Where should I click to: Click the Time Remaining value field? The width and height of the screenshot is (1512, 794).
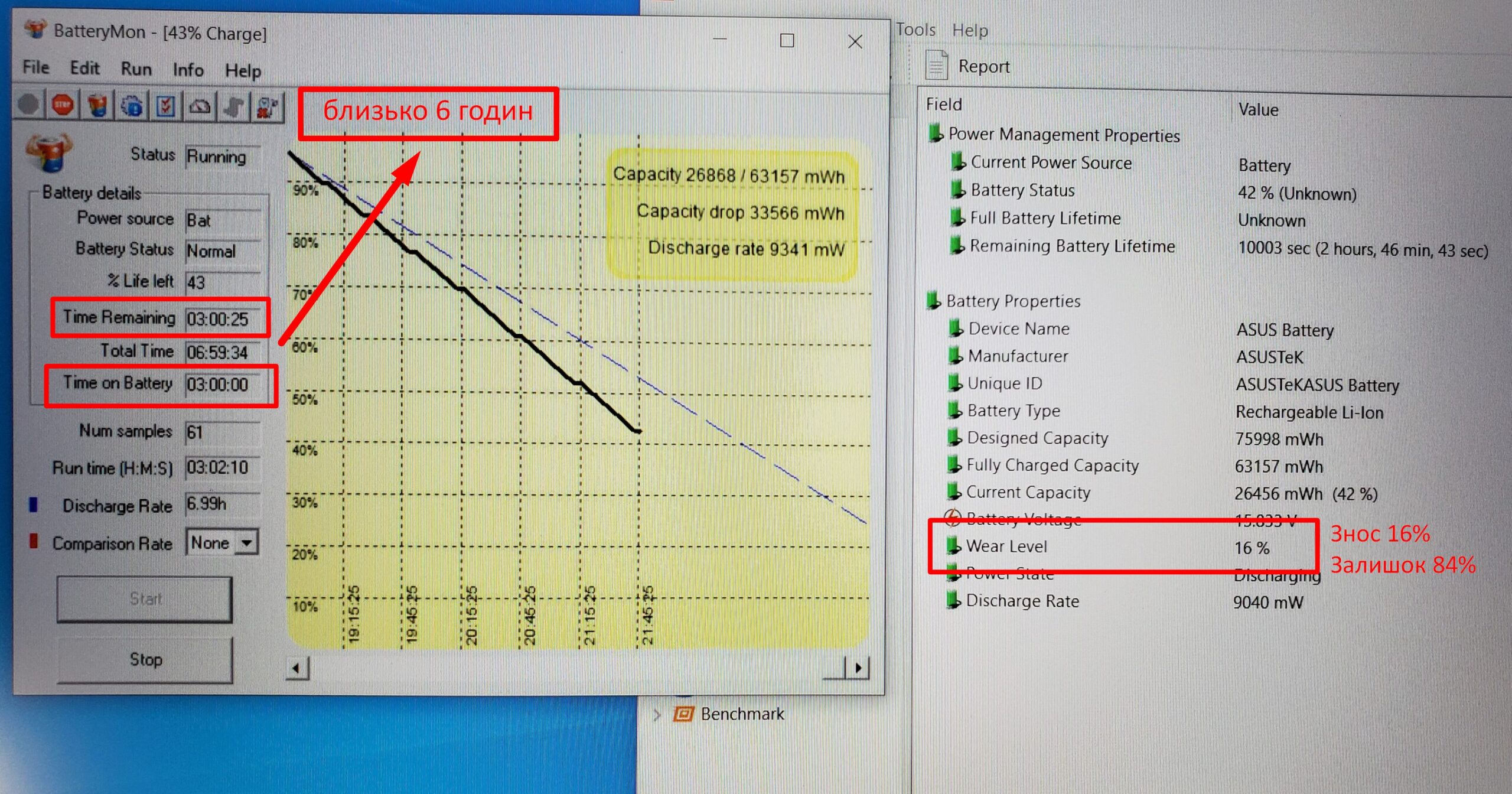222,319
